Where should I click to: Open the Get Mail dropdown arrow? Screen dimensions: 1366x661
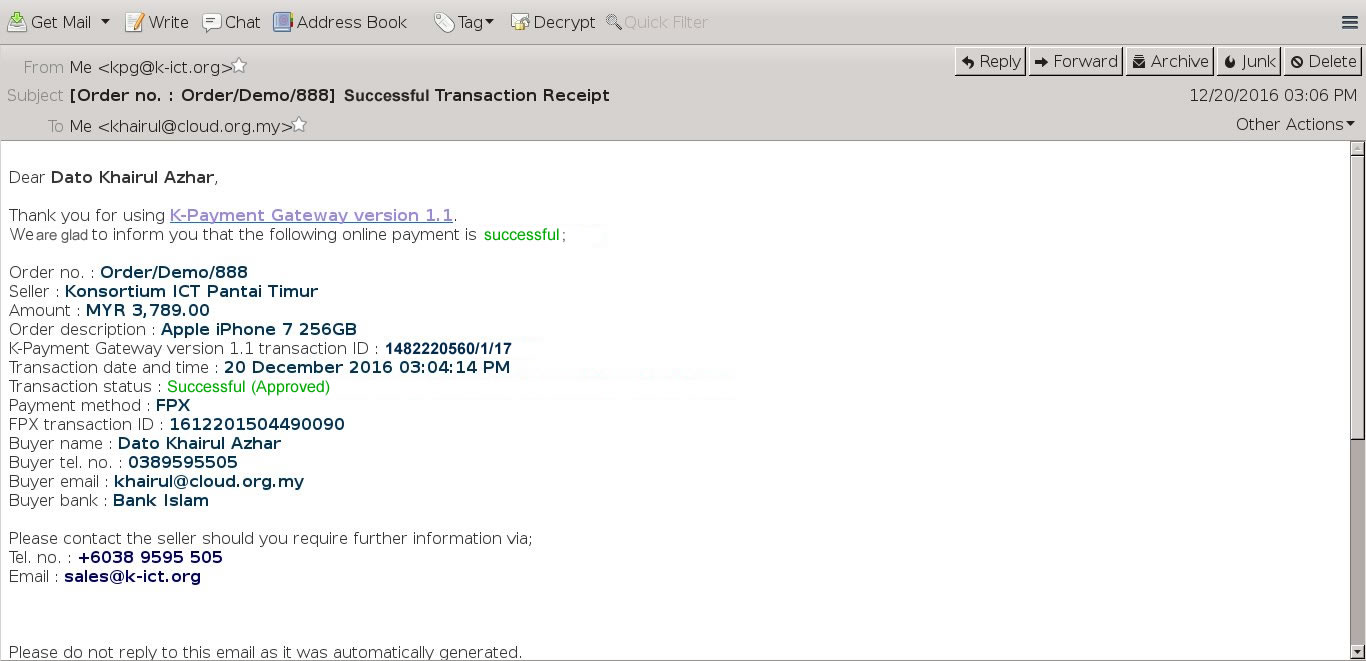click(105, 22)
